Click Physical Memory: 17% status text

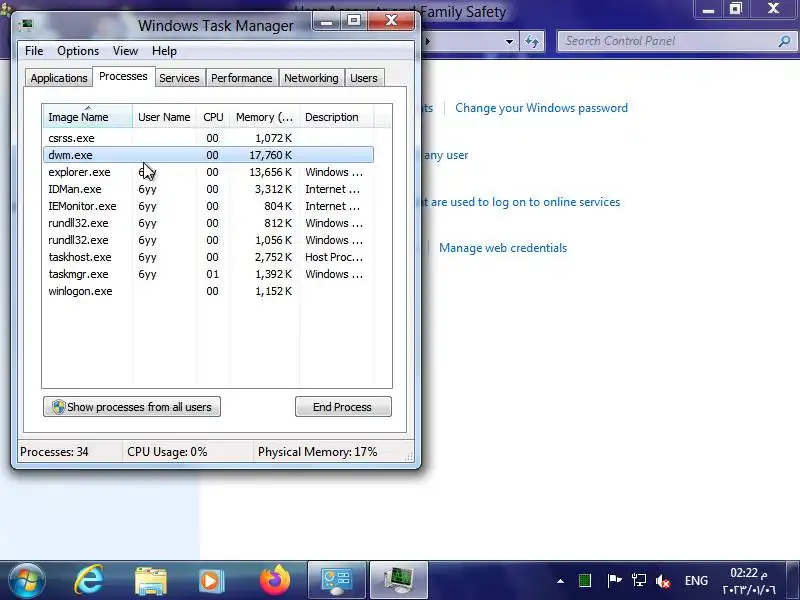(317, 452)
